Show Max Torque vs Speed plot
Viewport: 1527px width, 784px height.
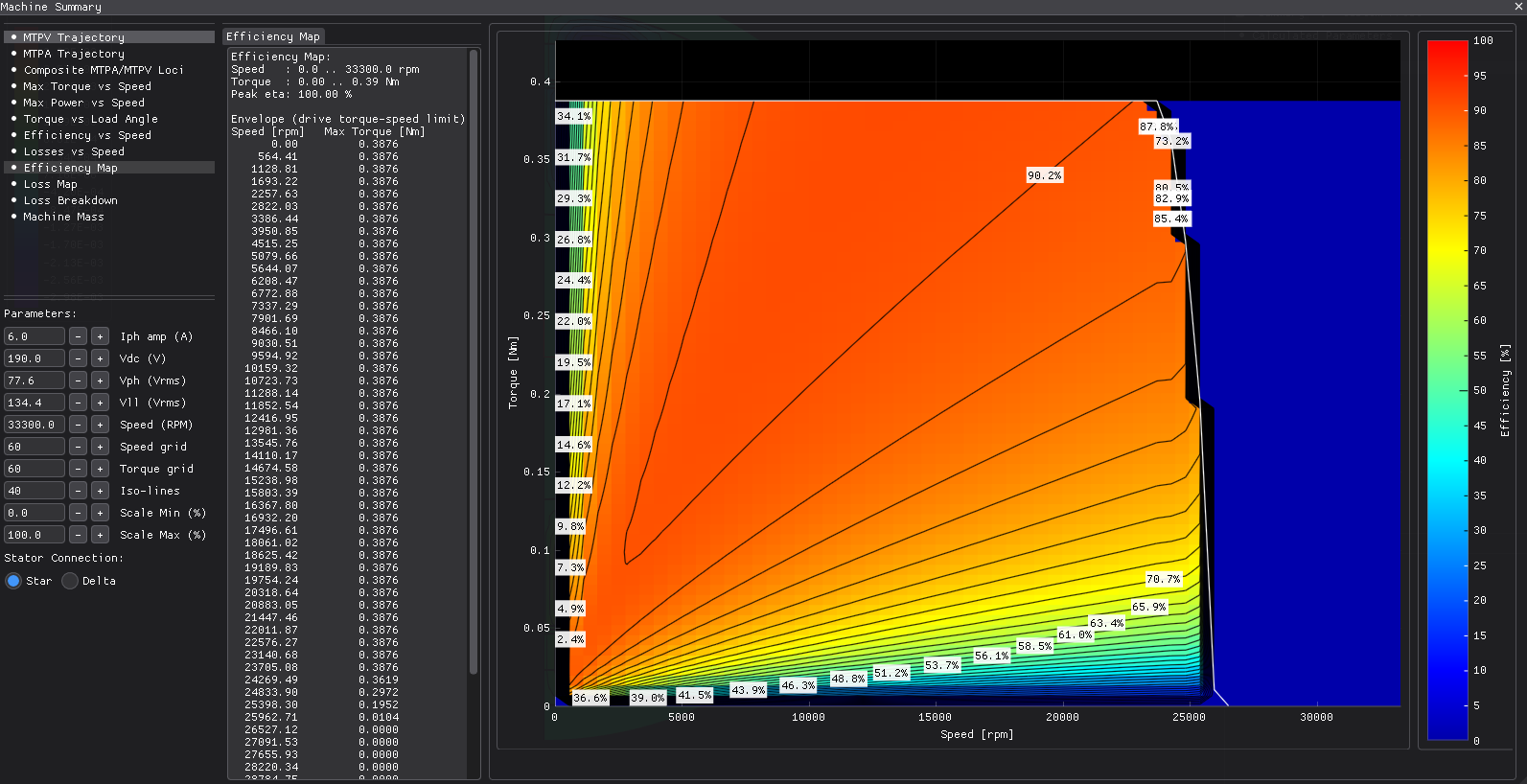pyautogui.click(x=109, y=86)
